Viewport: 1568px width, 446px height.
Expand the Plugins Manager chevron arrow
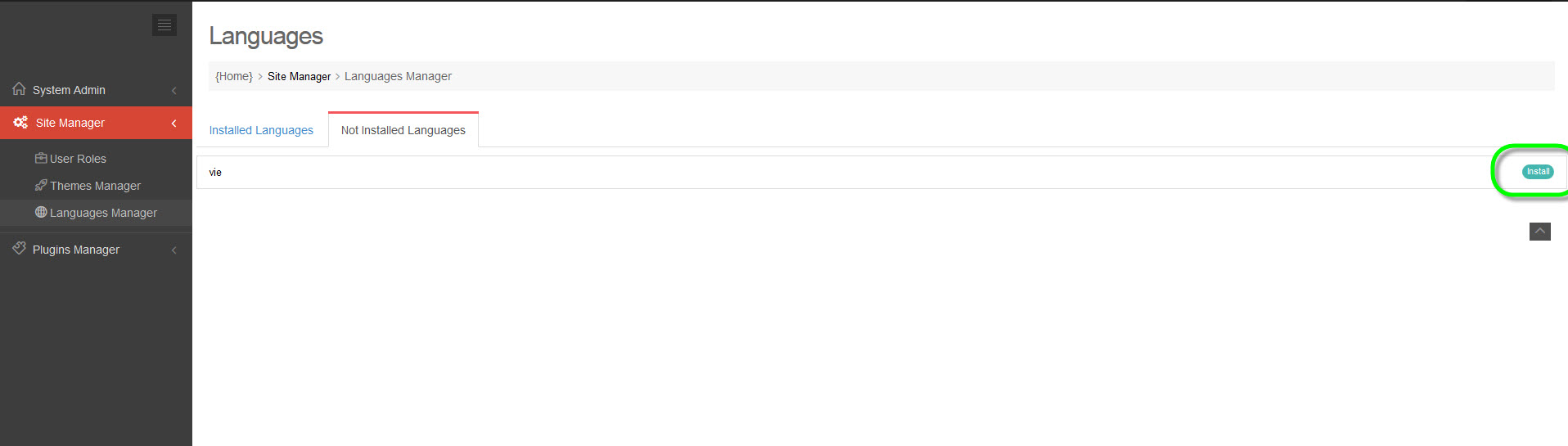173,250
